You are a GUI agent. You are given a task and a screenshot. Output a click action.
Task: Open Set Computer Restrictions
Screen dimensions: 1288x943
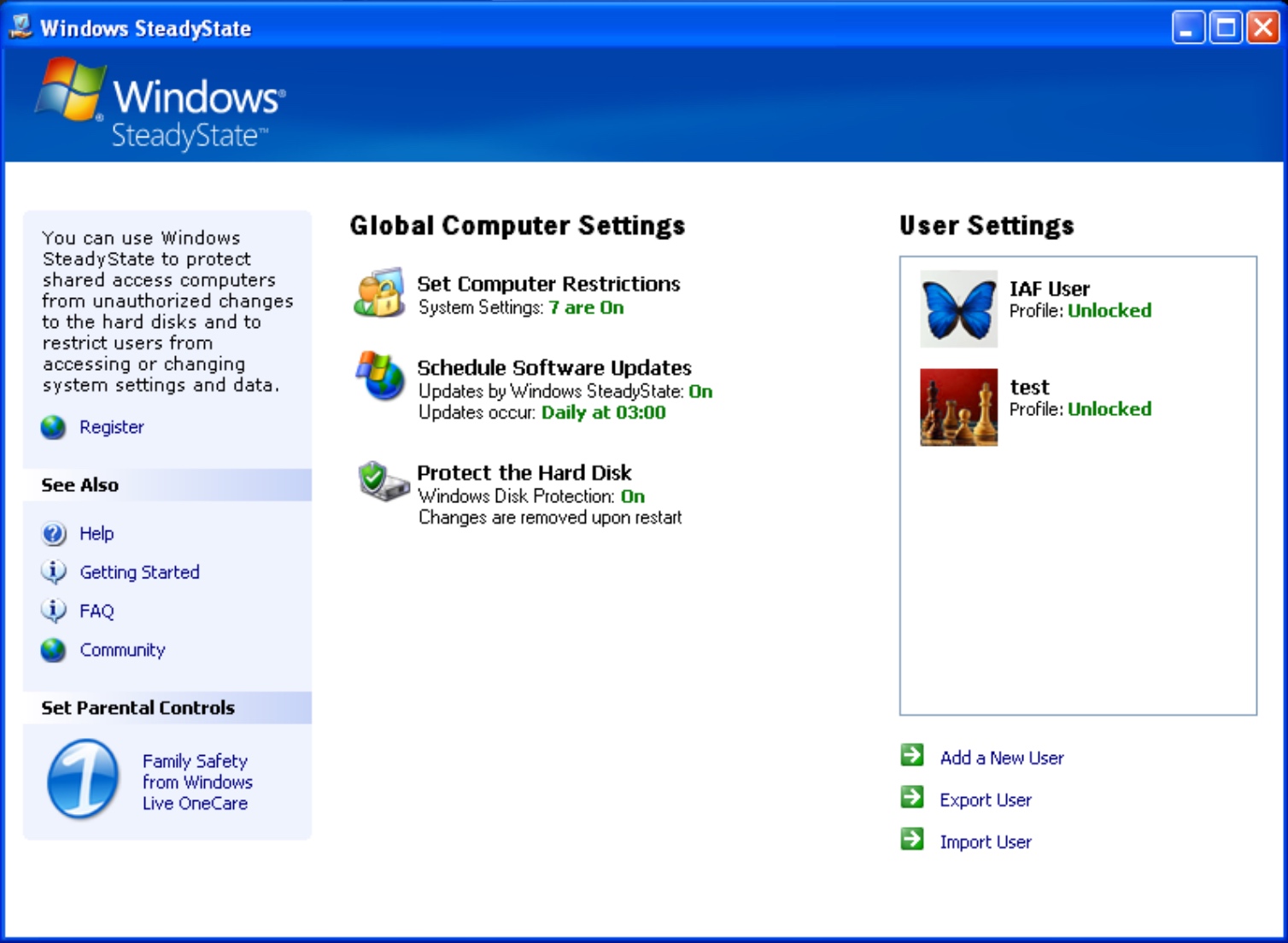548,284
